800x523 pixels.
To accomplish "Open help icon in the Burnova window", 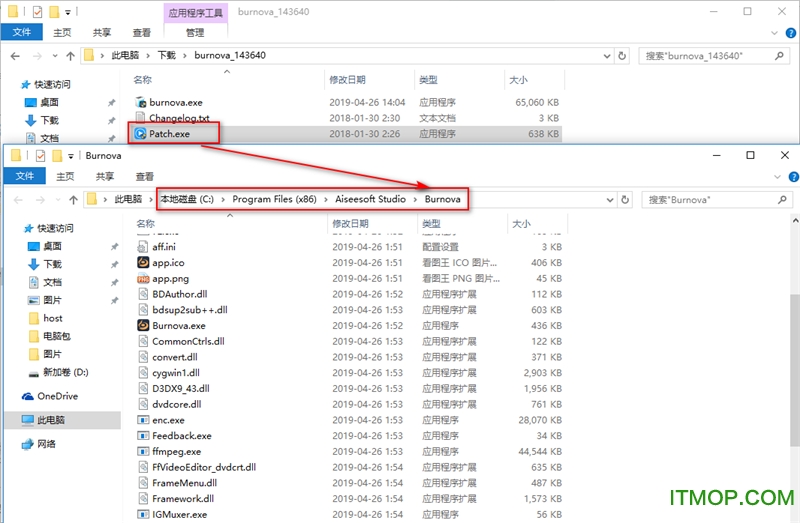I will coord(793,177).
